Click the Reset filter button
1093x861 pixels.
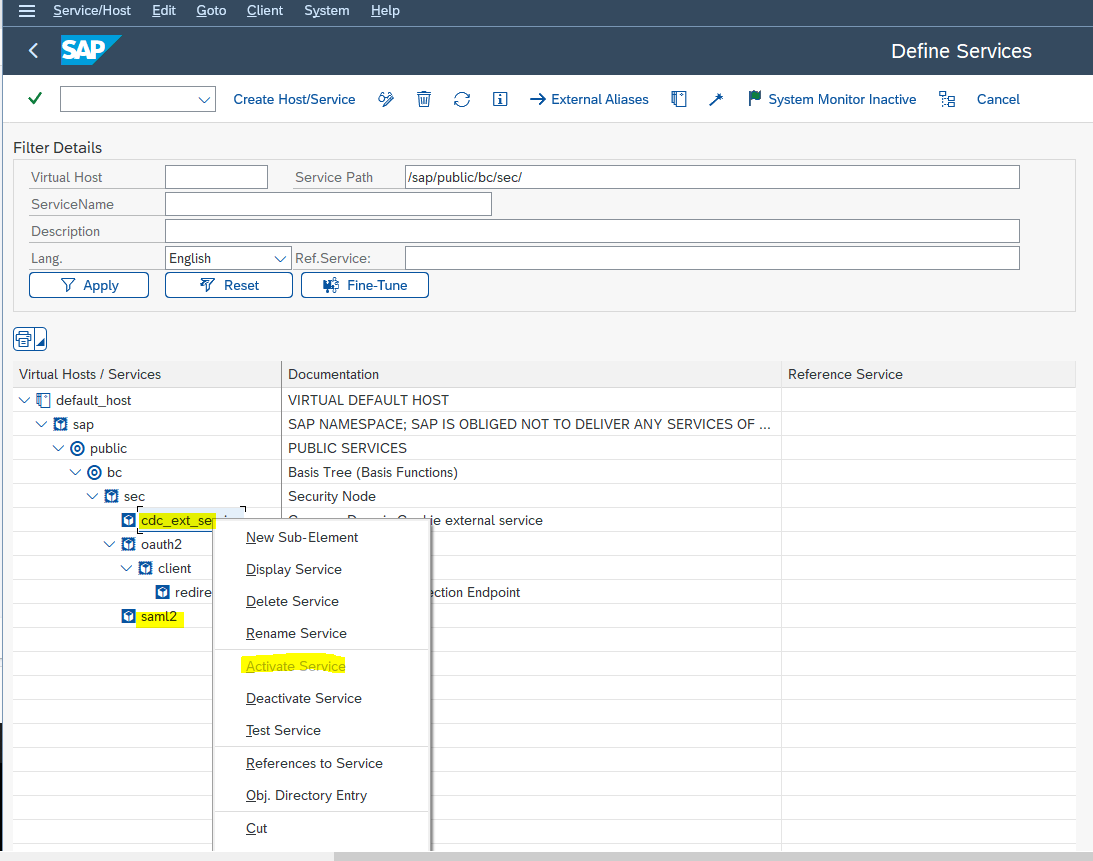[x=229, y=285]
